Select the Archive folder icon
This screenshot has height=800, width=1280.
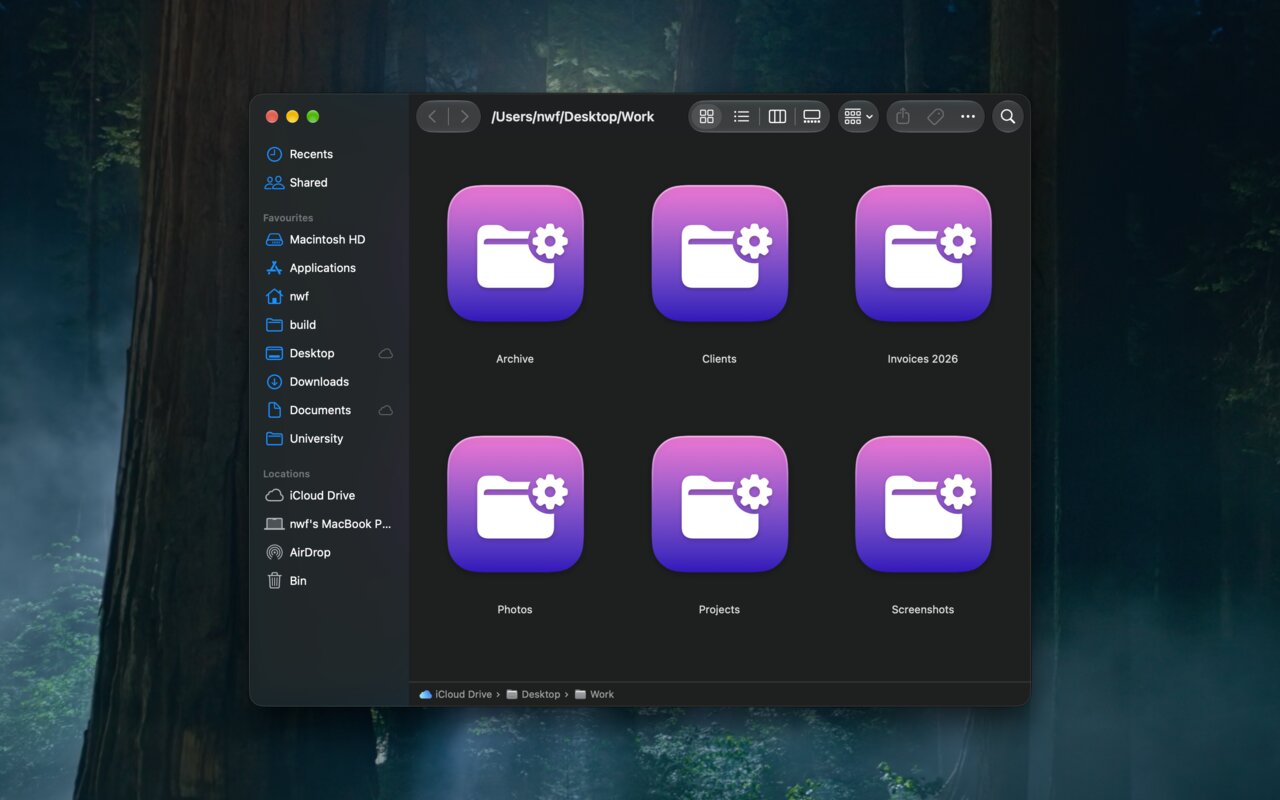[515, 253]
